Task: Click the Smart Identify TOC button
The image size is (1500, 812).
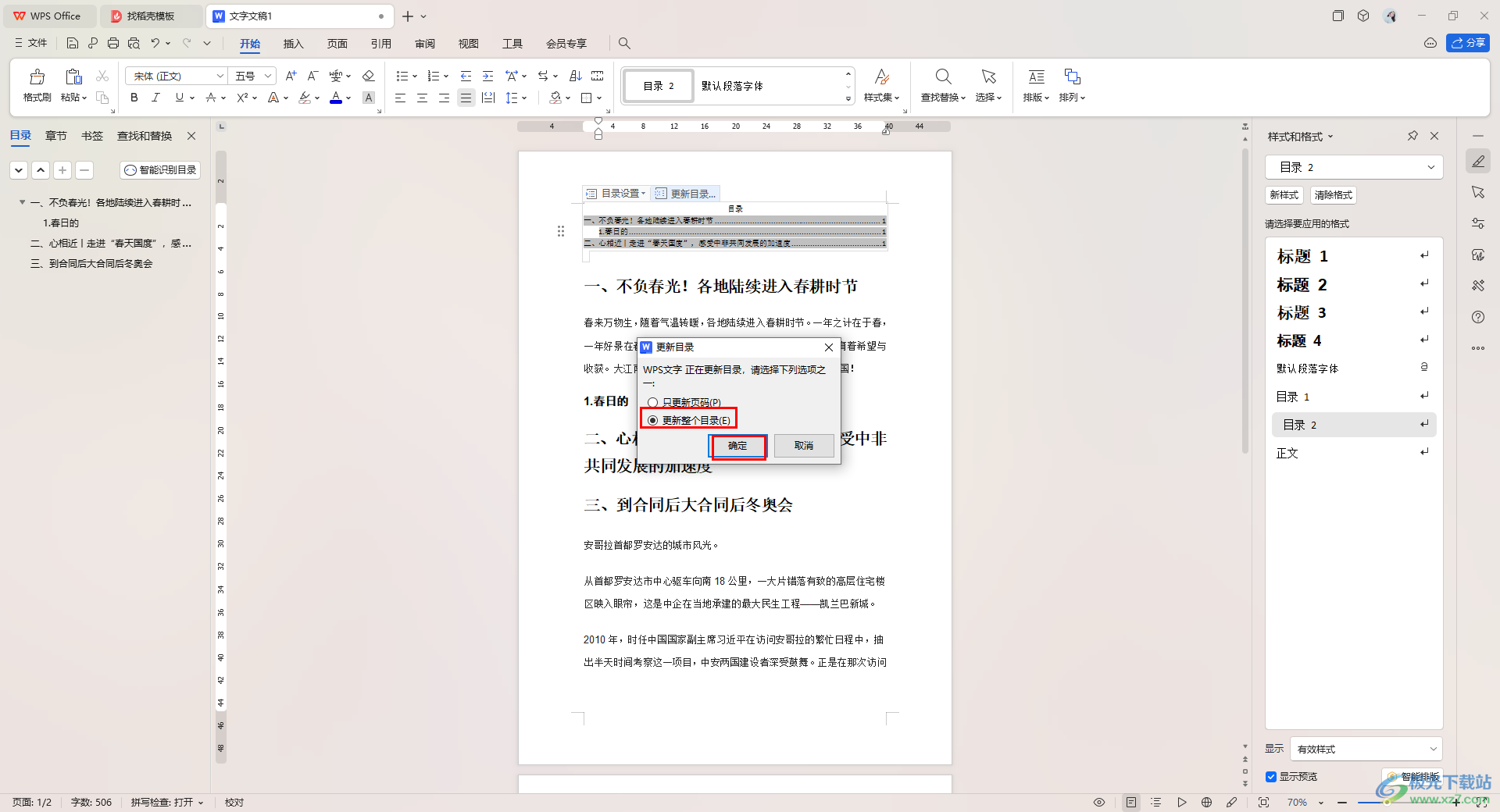Action: click(161, 170)
